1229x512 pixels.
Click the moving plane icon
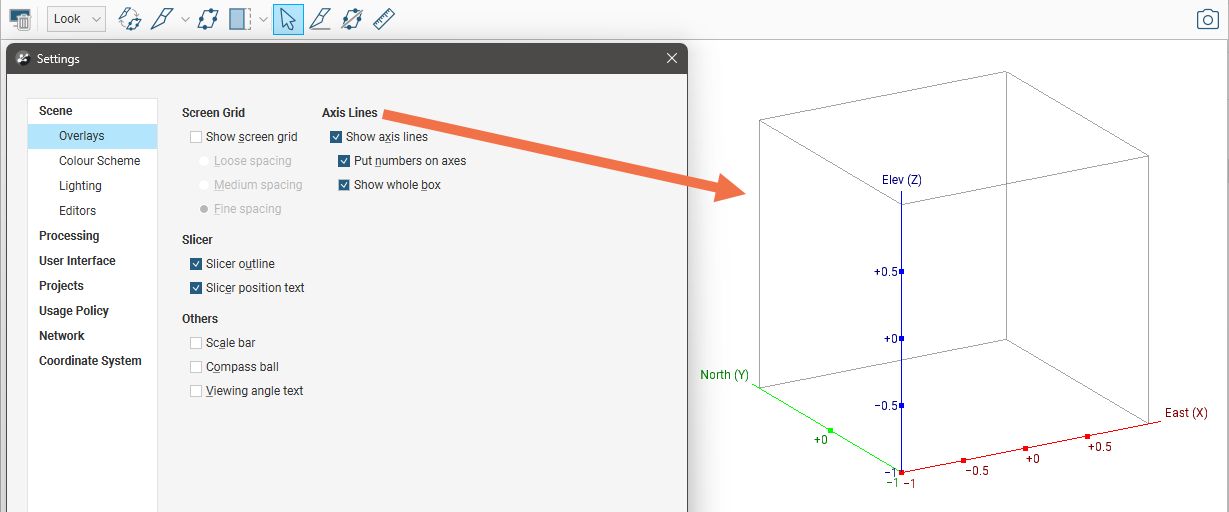(x=208, y=19)
